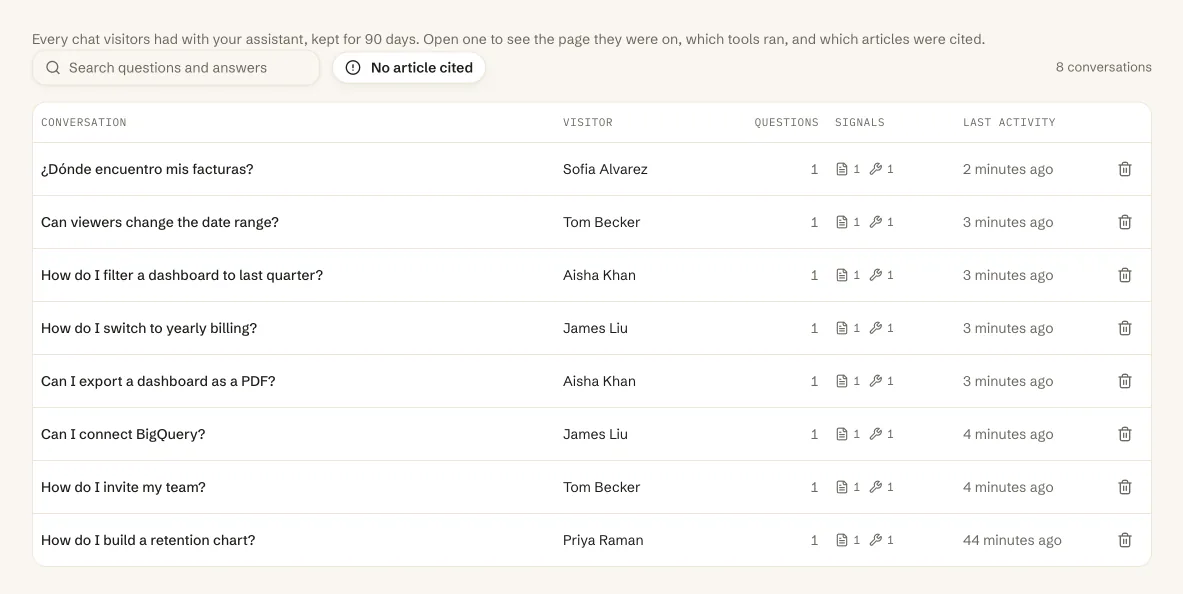Click James Liu in the BigQuery row
Viewport: 1183px width, 594px height.
click(595, 434)
